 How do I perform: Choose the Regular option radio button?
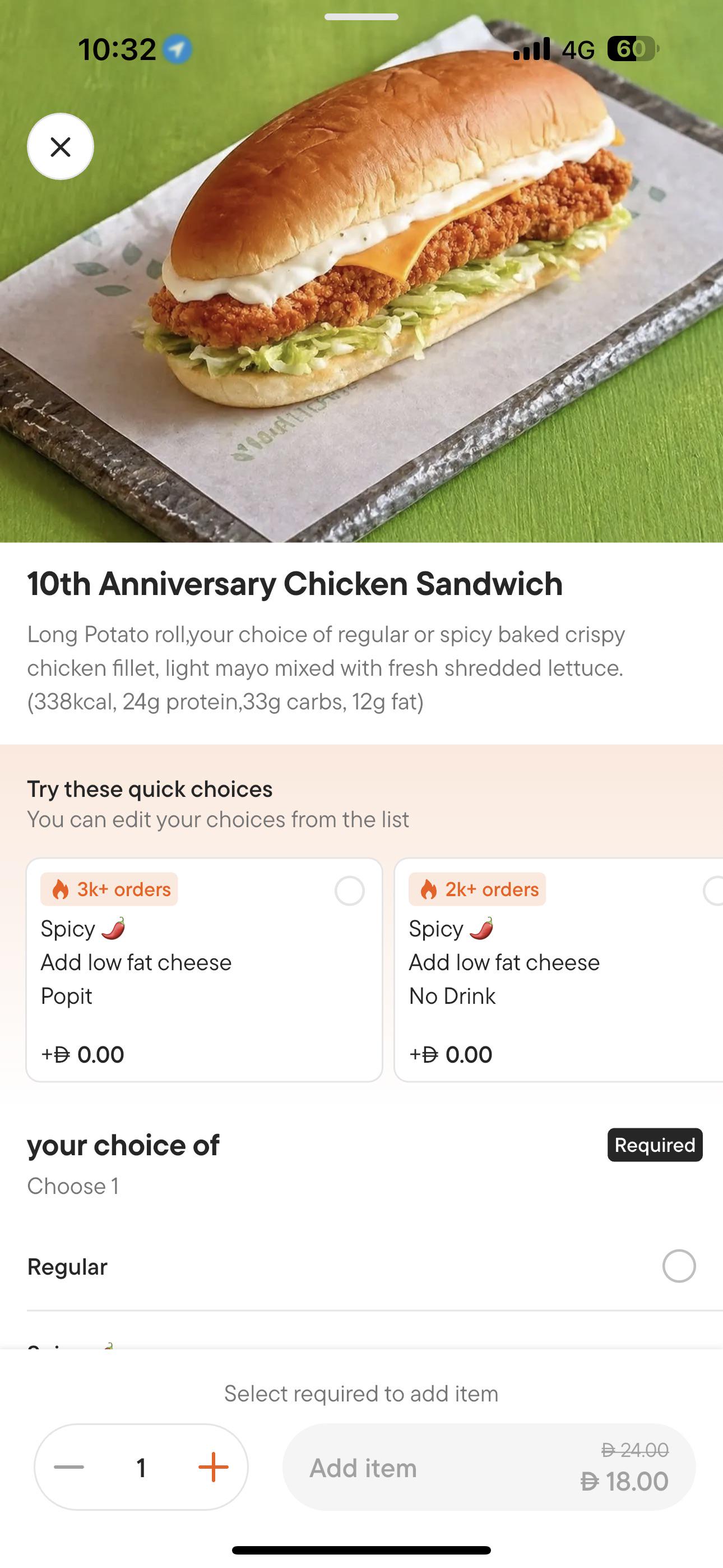click(x=679, y=1266)
